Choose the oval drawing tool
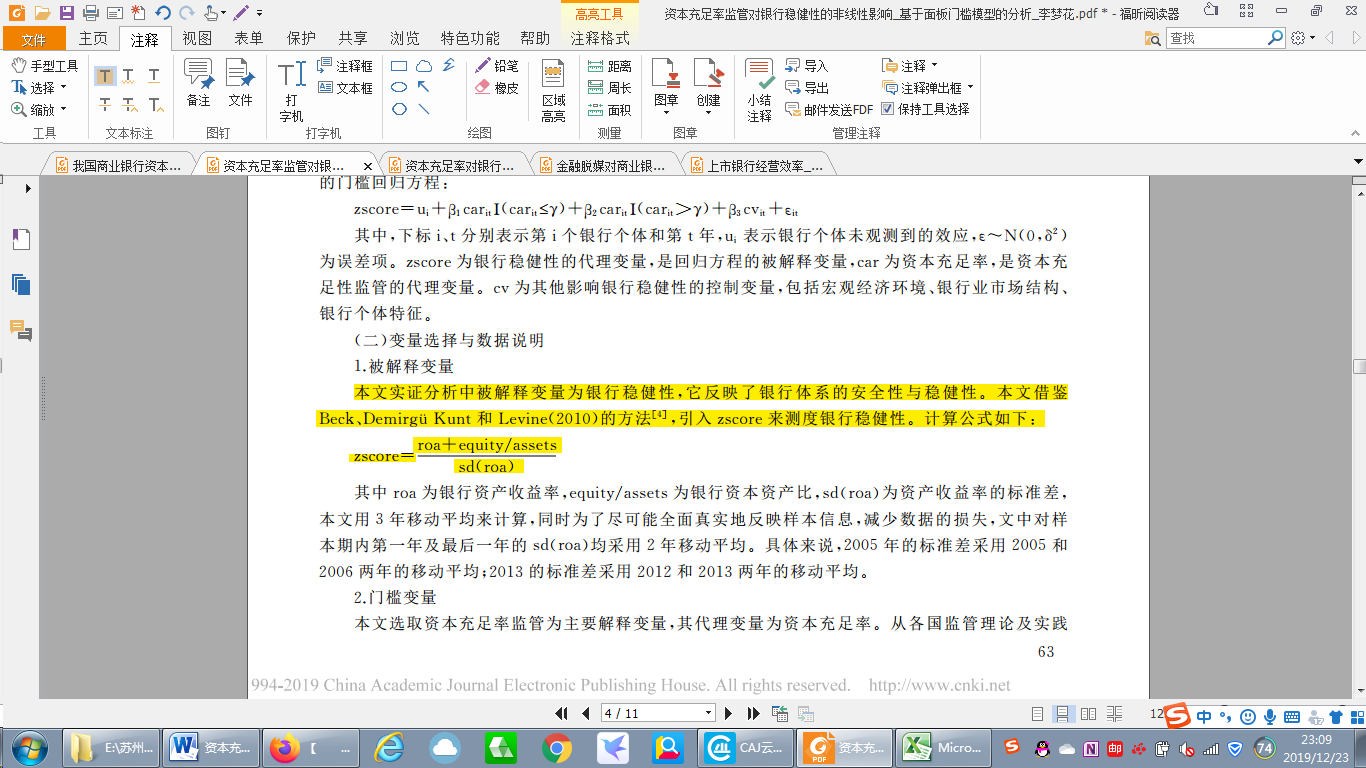The height and width of the screenshot is (768, 1366). tap(399, 88)
